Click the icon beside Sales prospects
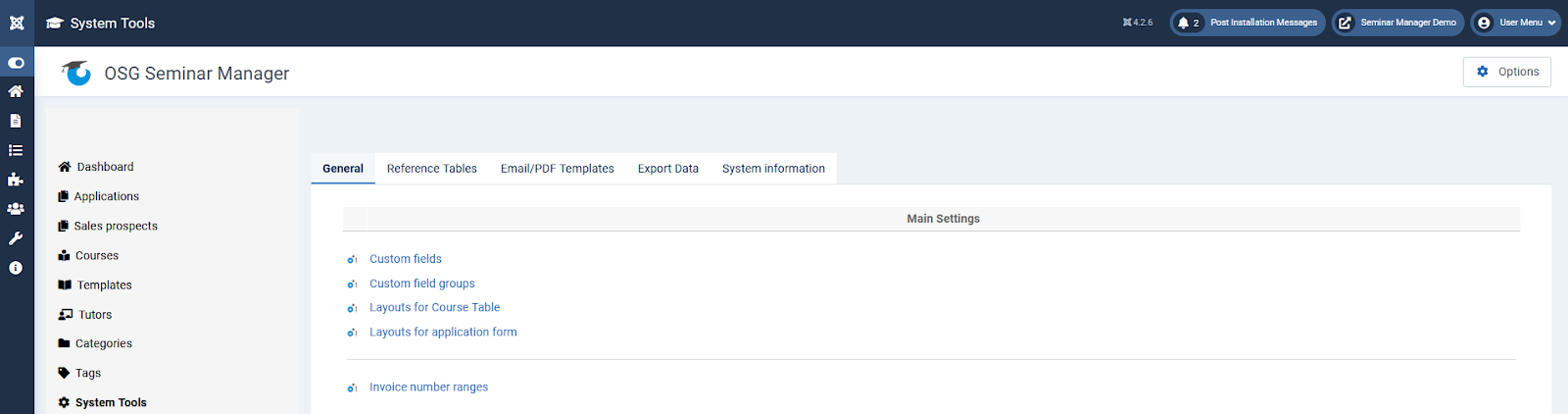This screenshot has width=1568, height=414. (63, 226)
